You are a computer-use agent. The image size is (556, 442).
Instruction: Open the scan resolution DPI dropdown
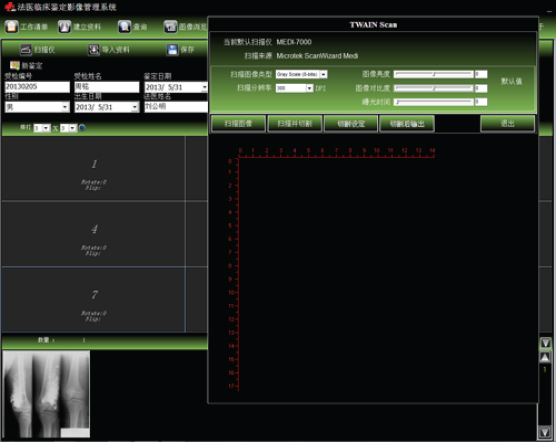pyautogui.click(x=310, y=88)
